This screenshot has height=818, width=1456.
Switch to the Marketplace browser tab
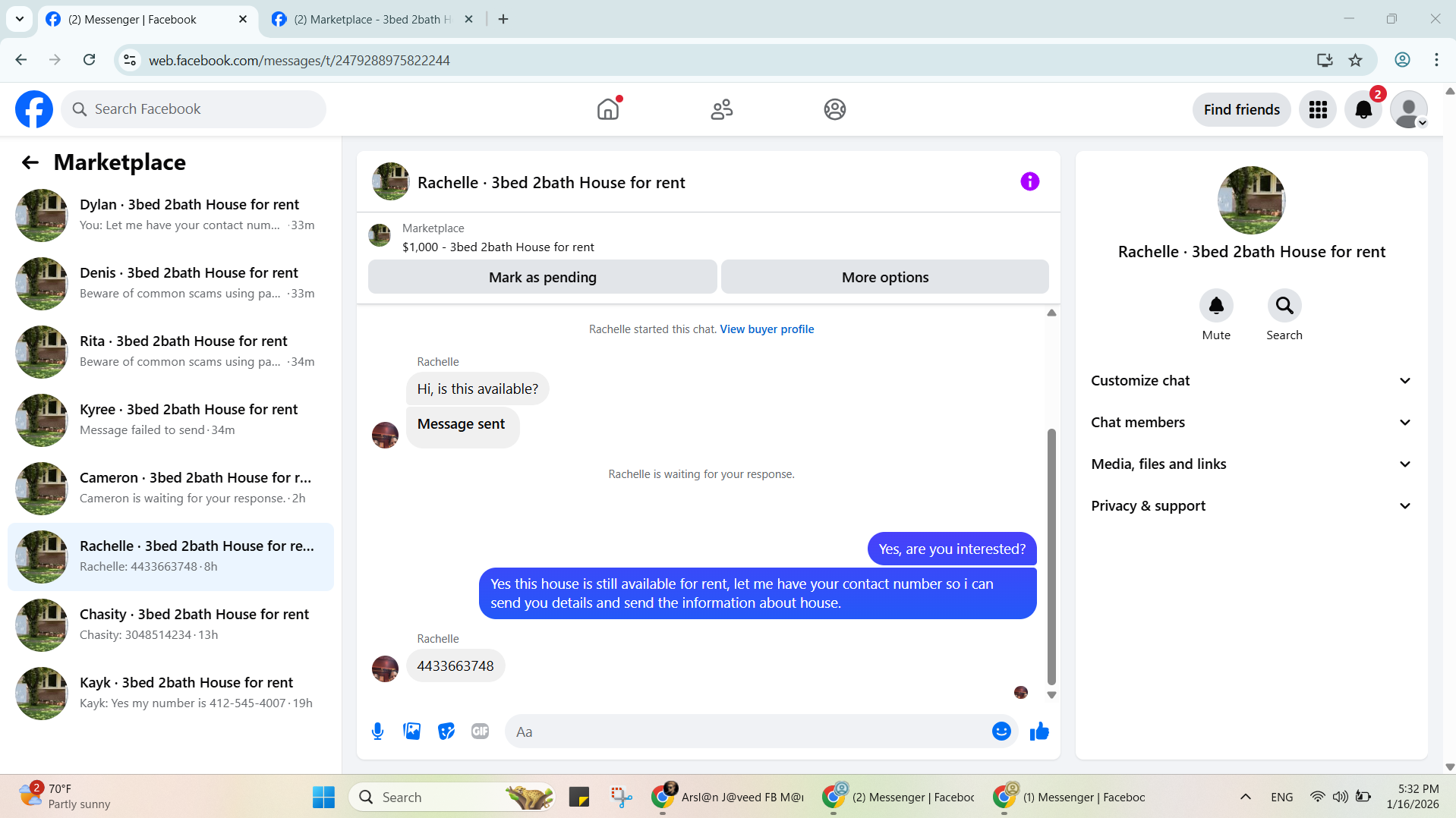(x=373, y=19)
